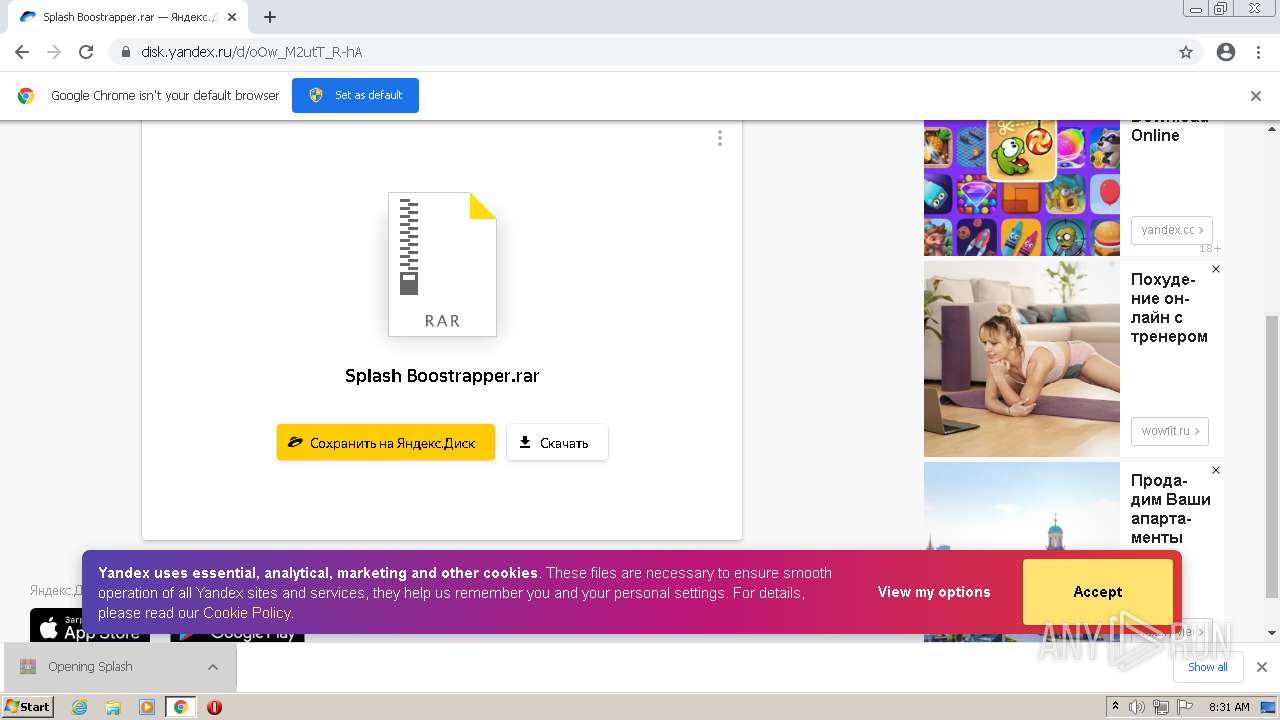Show hidden system tray icons
1280x720 pixels.
click(1115, 707)
